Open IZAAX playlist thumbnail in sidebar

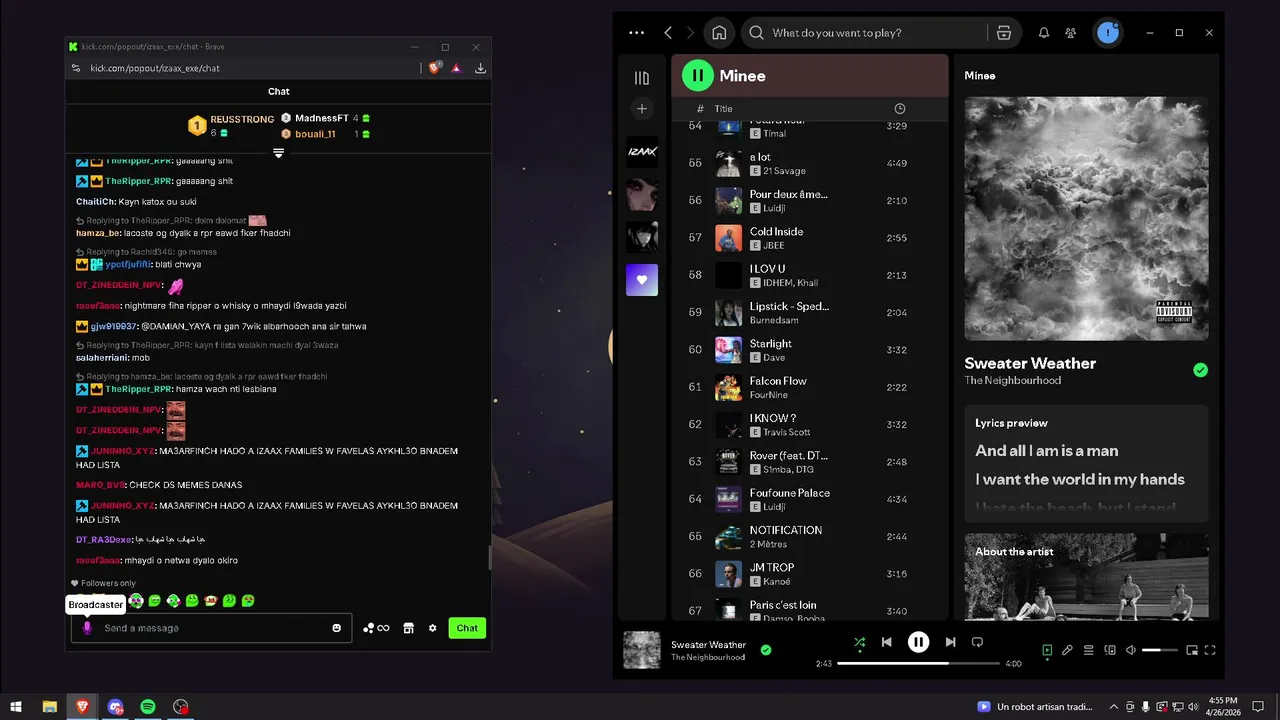pos(642,151)
